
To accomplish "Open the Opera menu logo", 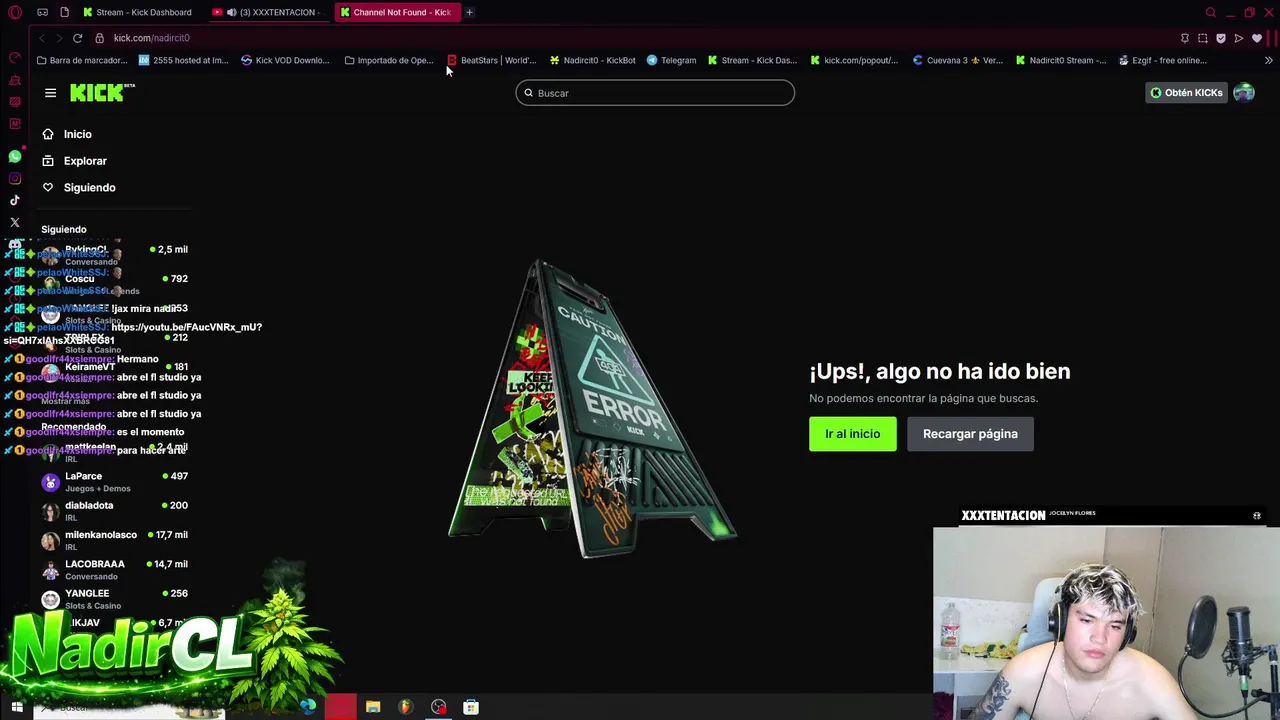I will [15, 12].
